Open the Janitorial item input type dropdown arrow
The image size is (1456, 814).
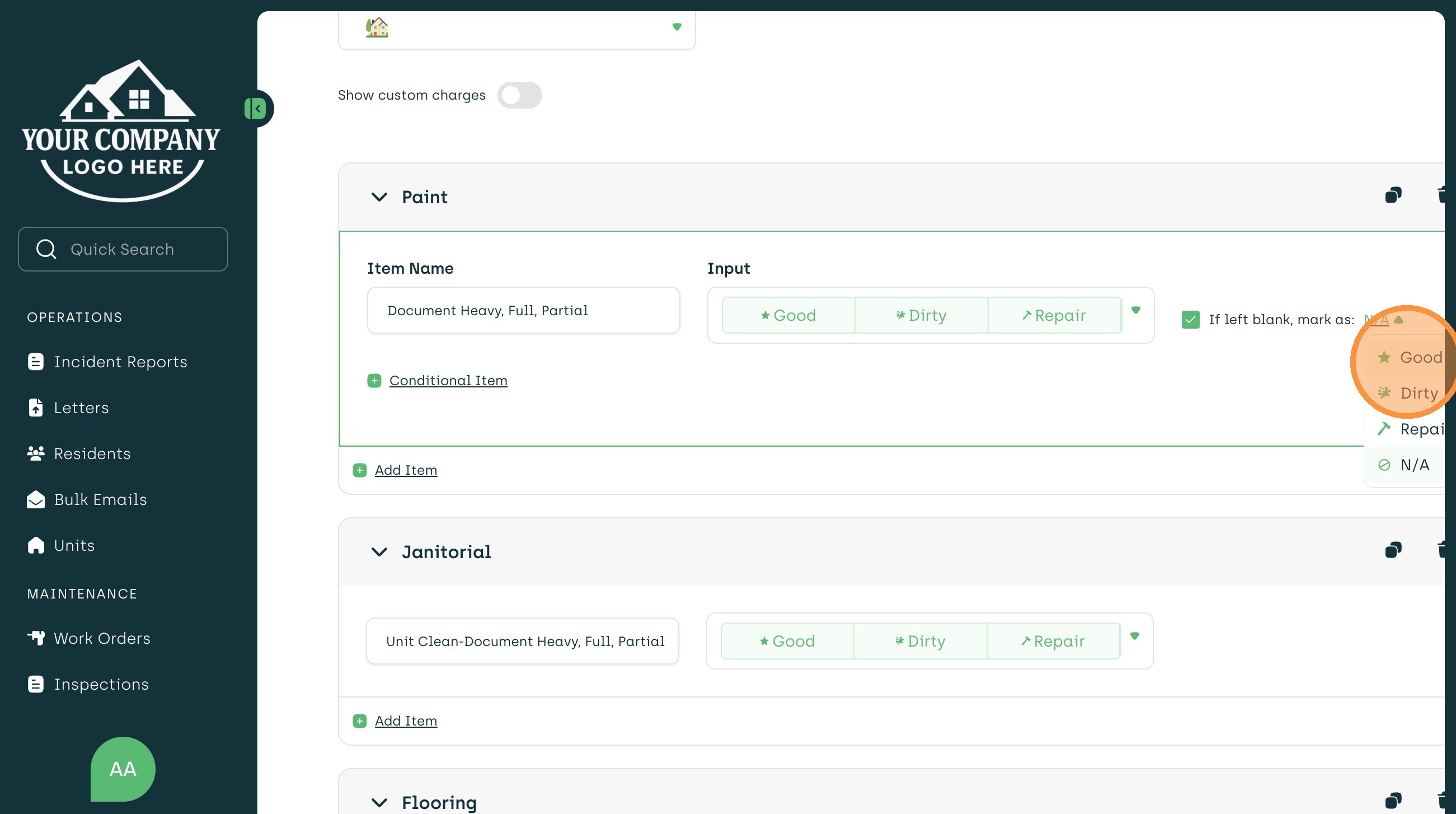pyautogui.click(x=1134, y=636)
